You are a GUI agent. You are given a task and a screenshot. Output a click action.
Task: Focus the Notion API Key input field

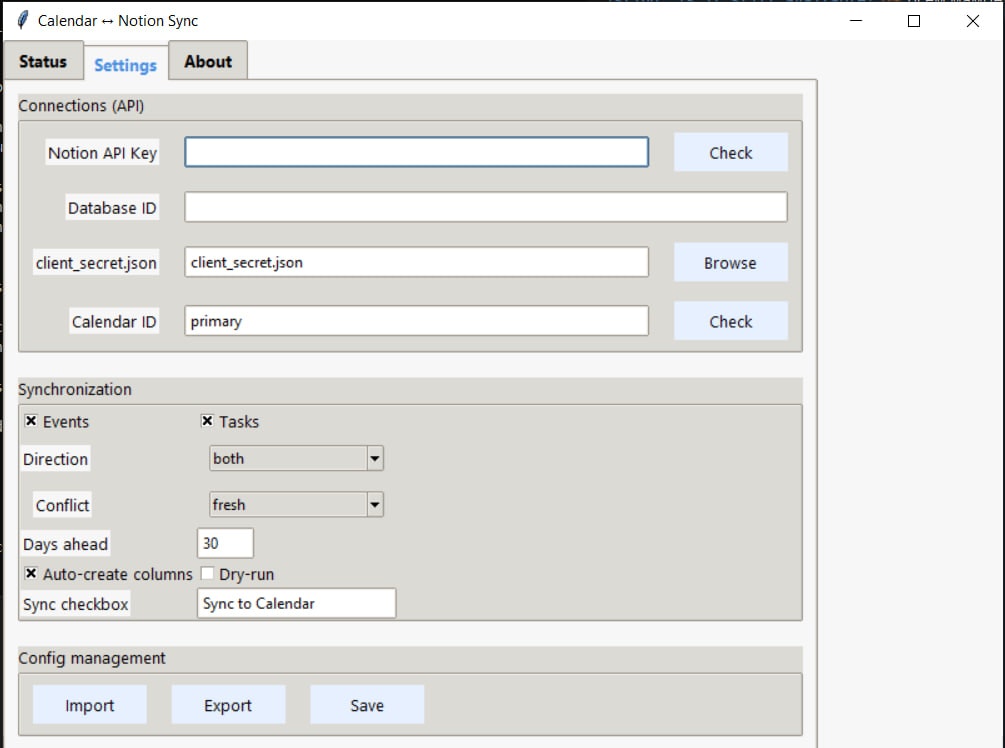point(417,153)
